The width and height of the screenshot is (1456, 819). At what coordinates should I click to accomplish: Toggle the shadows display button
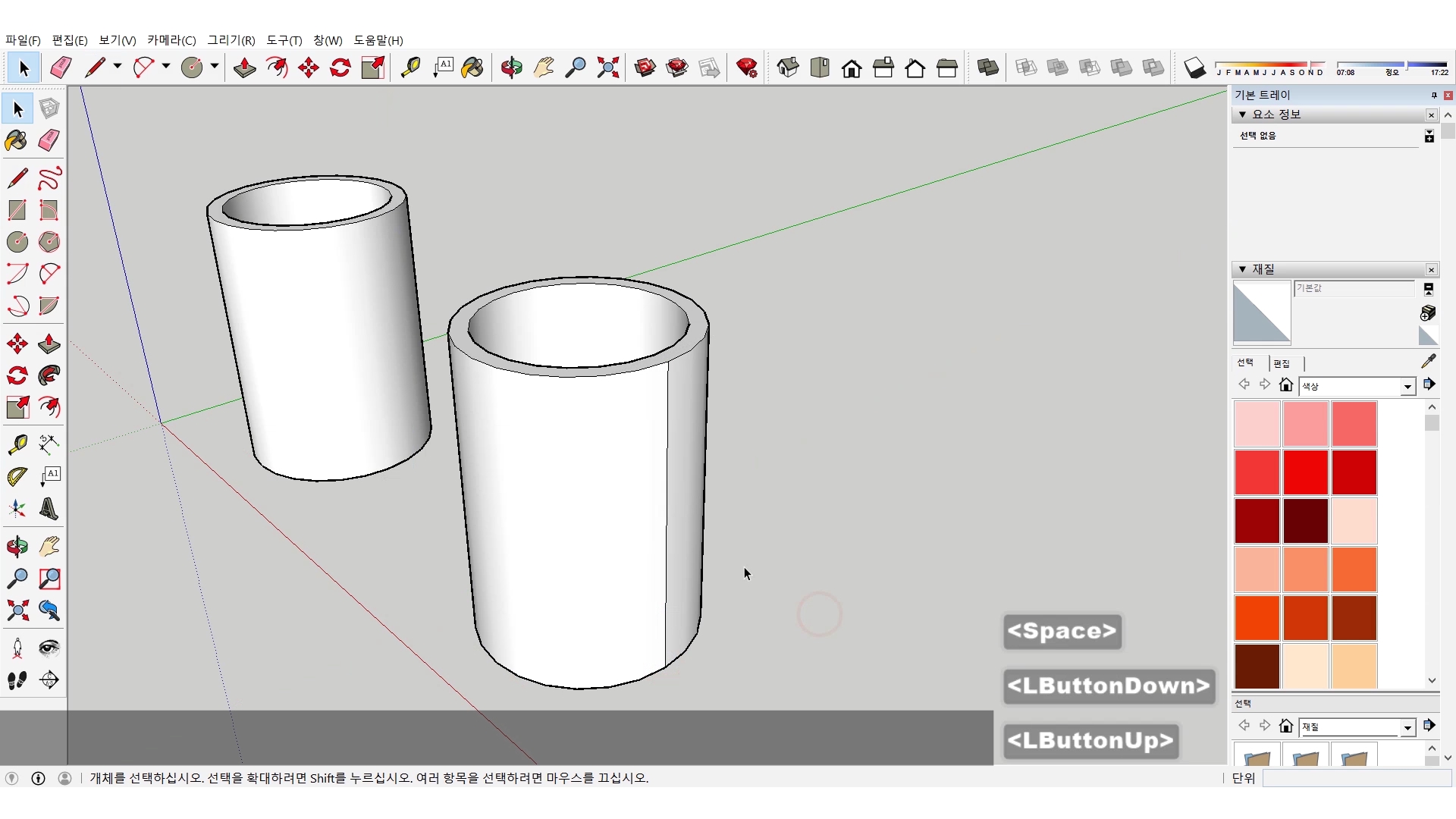pyautogui.click(x=1194, y=68)
